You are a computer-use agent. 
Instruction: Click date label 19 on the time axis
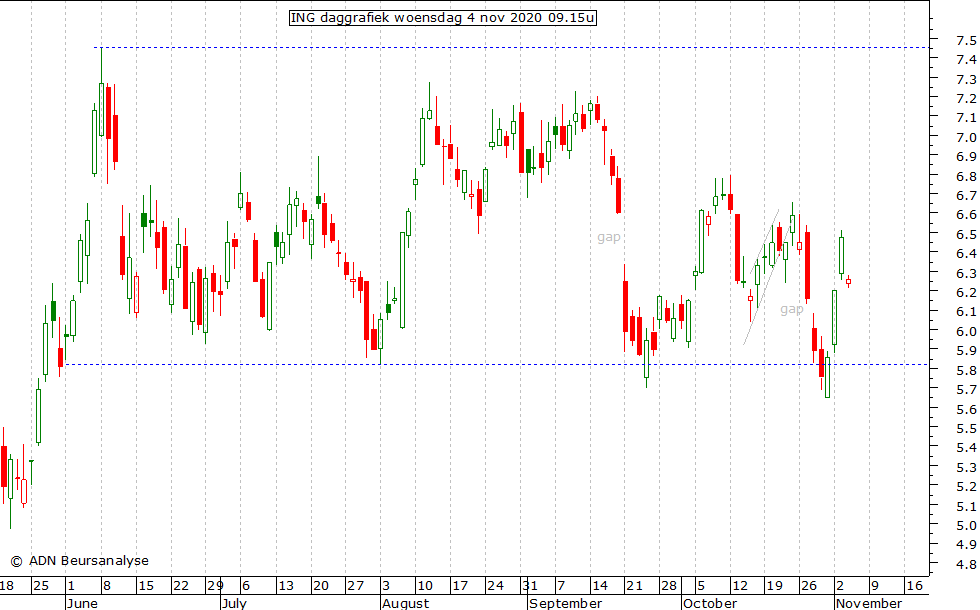[x=774, y=586]
